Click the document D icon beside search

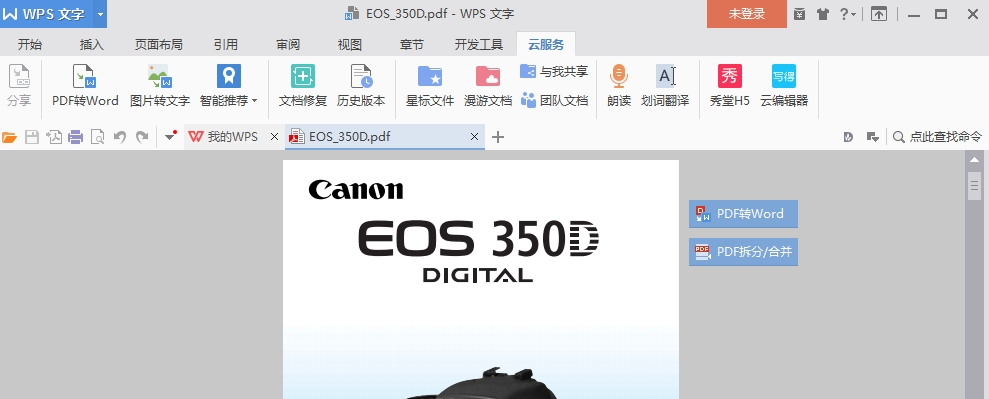click(848, 137)
